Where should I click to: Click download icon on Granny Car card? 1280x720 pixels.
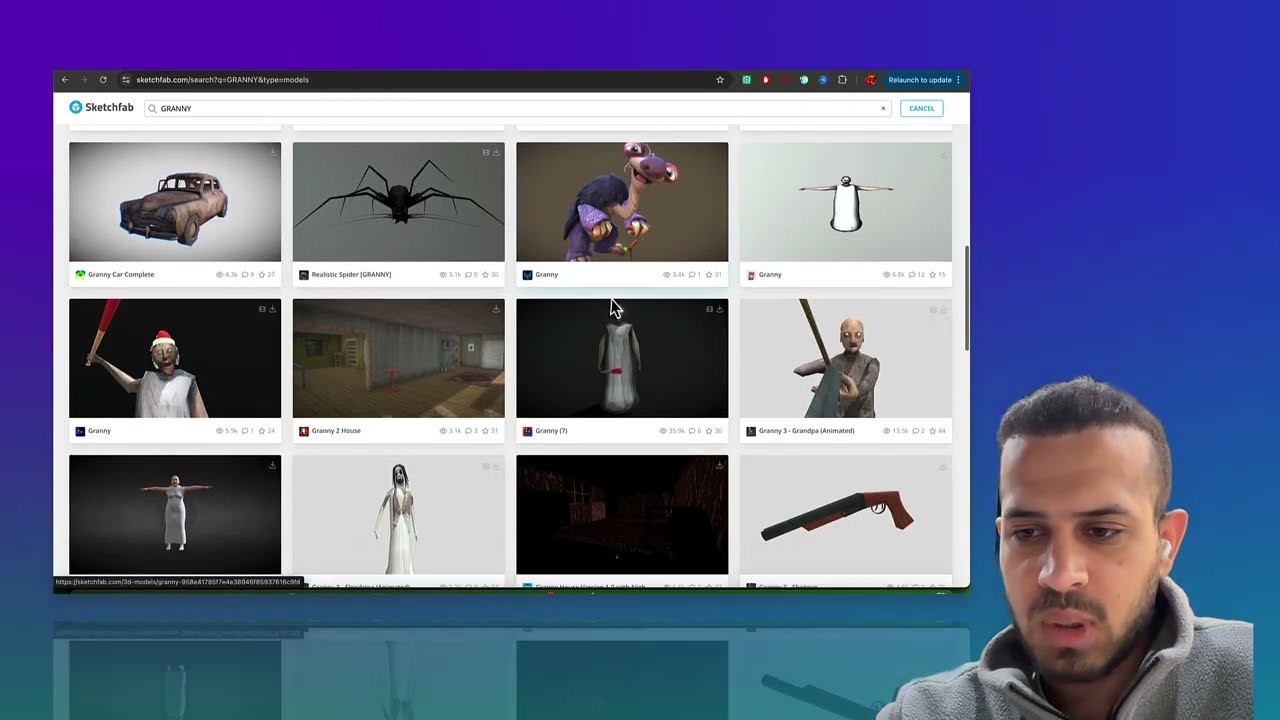coord(272,152)
